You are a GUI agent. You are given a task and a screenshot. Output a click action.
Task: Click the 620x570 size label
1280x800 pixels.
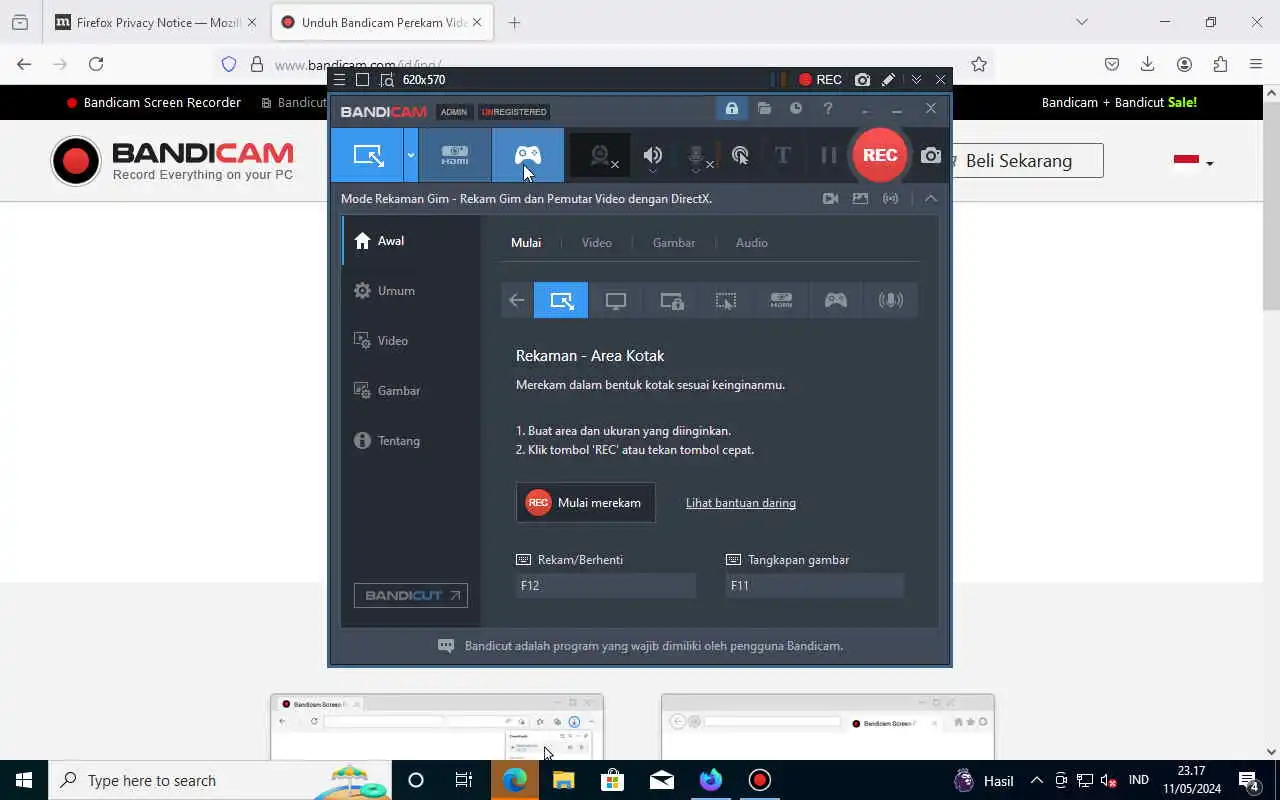click(424, 80)
